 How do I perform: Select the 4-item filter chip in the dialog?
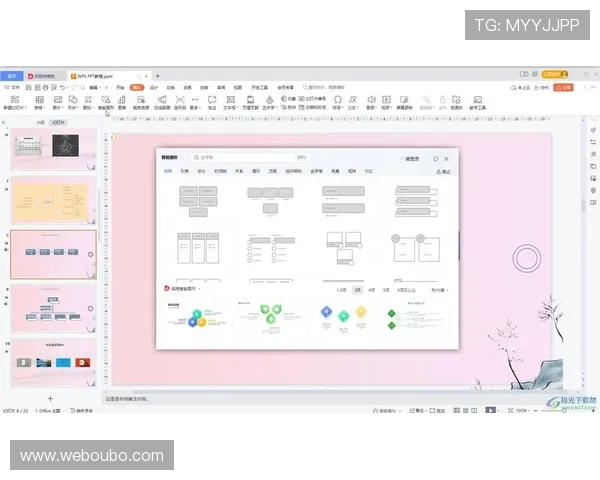click(x=371, y=289)
